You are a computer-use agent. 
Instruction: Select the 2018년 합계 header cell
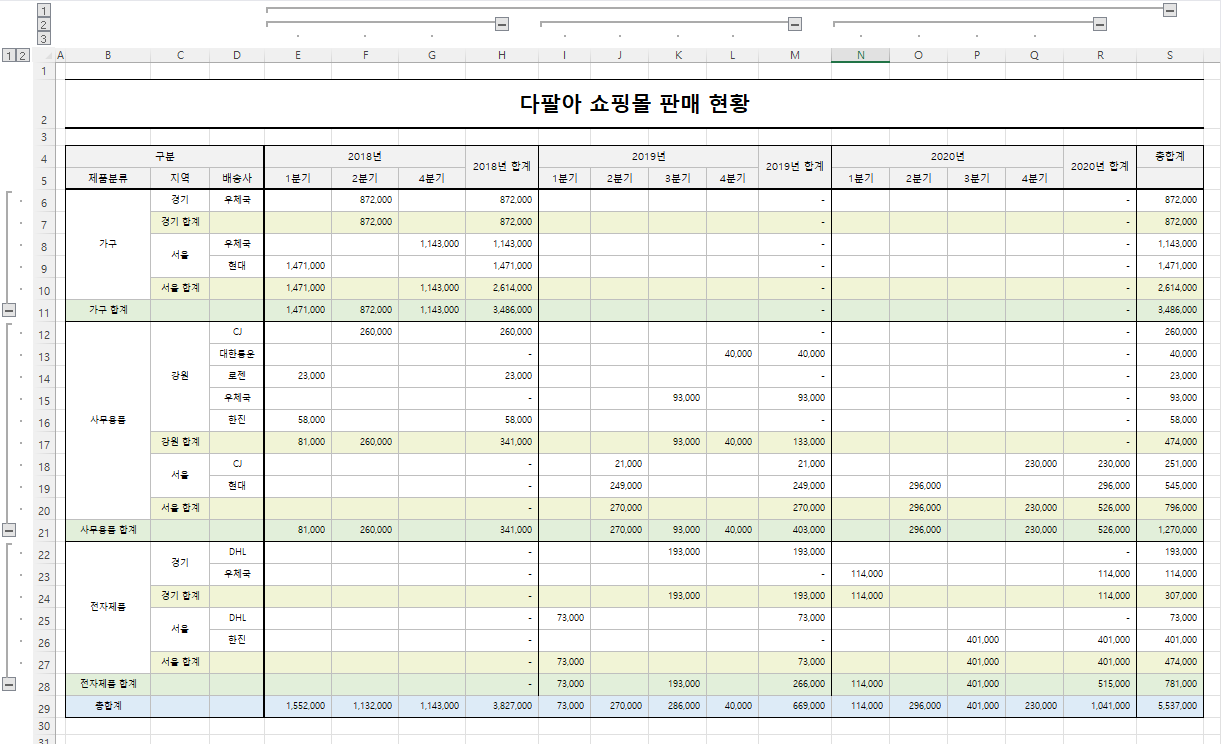click(501, 166)
